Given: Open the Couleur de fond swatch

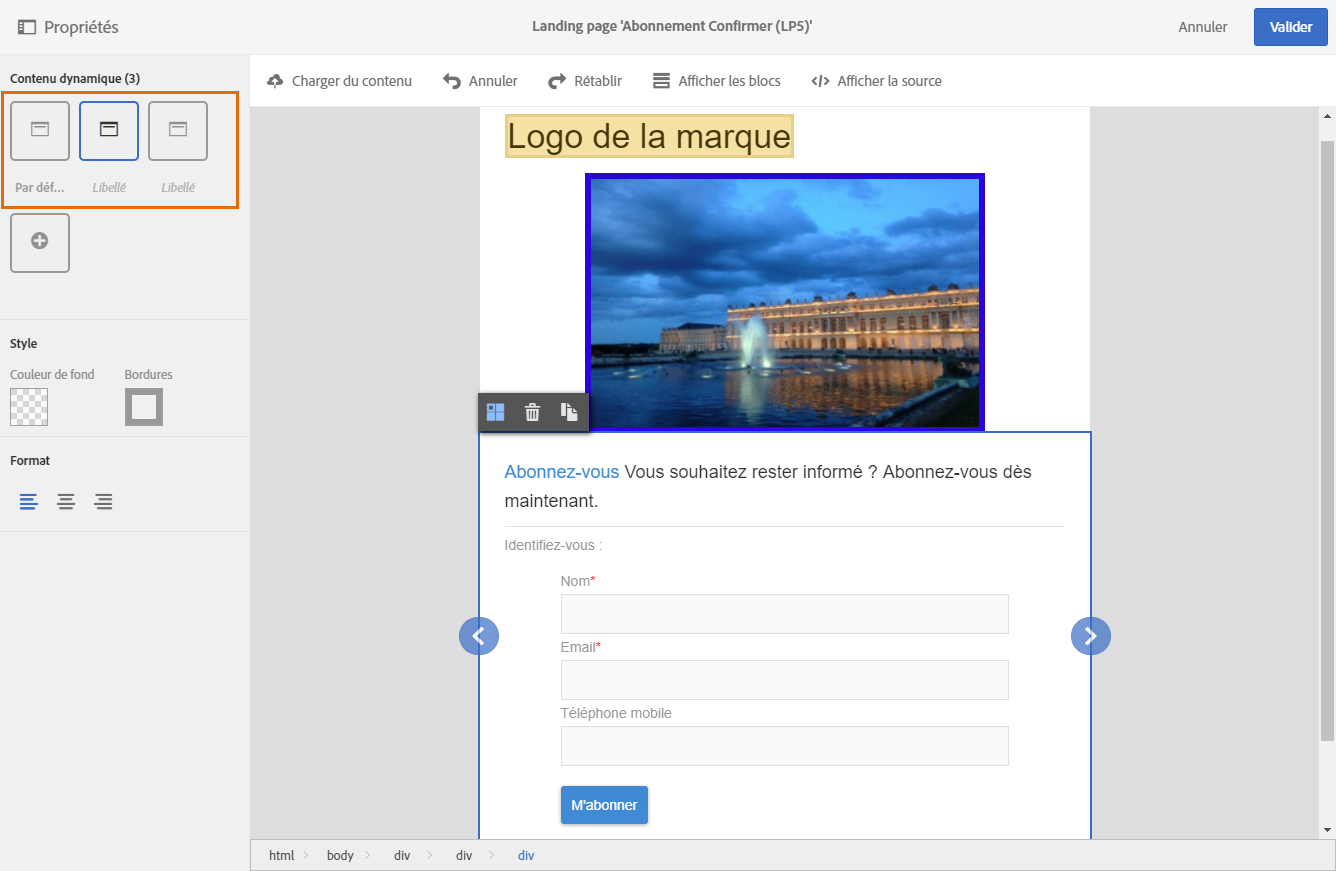Looking at the screenshot, I should [x=29, y=407].
